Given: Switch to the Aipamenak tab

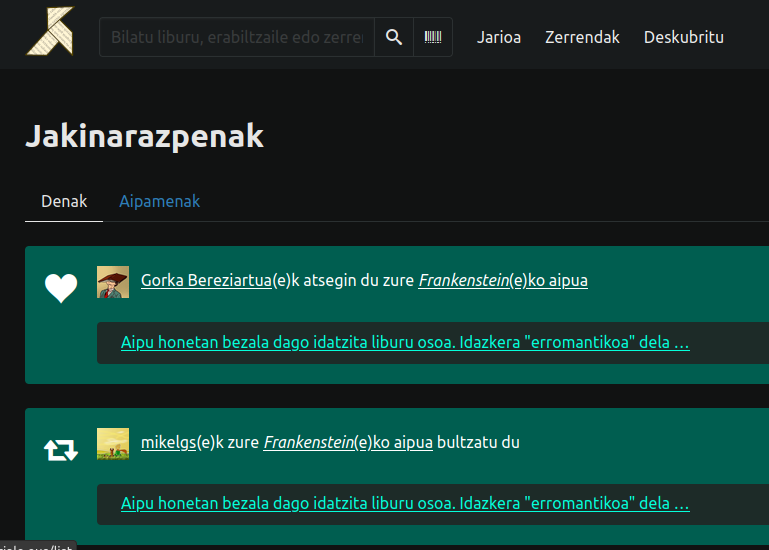Looking at the screenshot, I should point(160,201).
